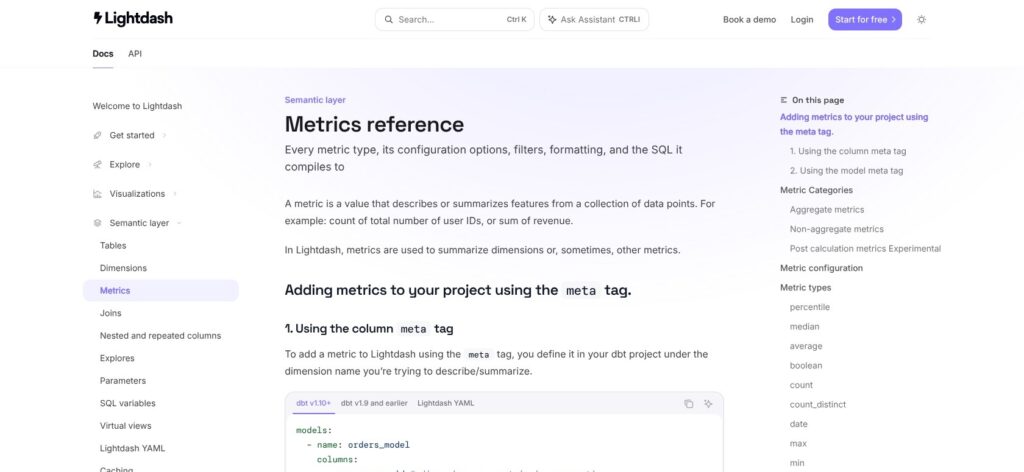Jump to Metric types section
Screen dimensions: 1024x472
805,287
